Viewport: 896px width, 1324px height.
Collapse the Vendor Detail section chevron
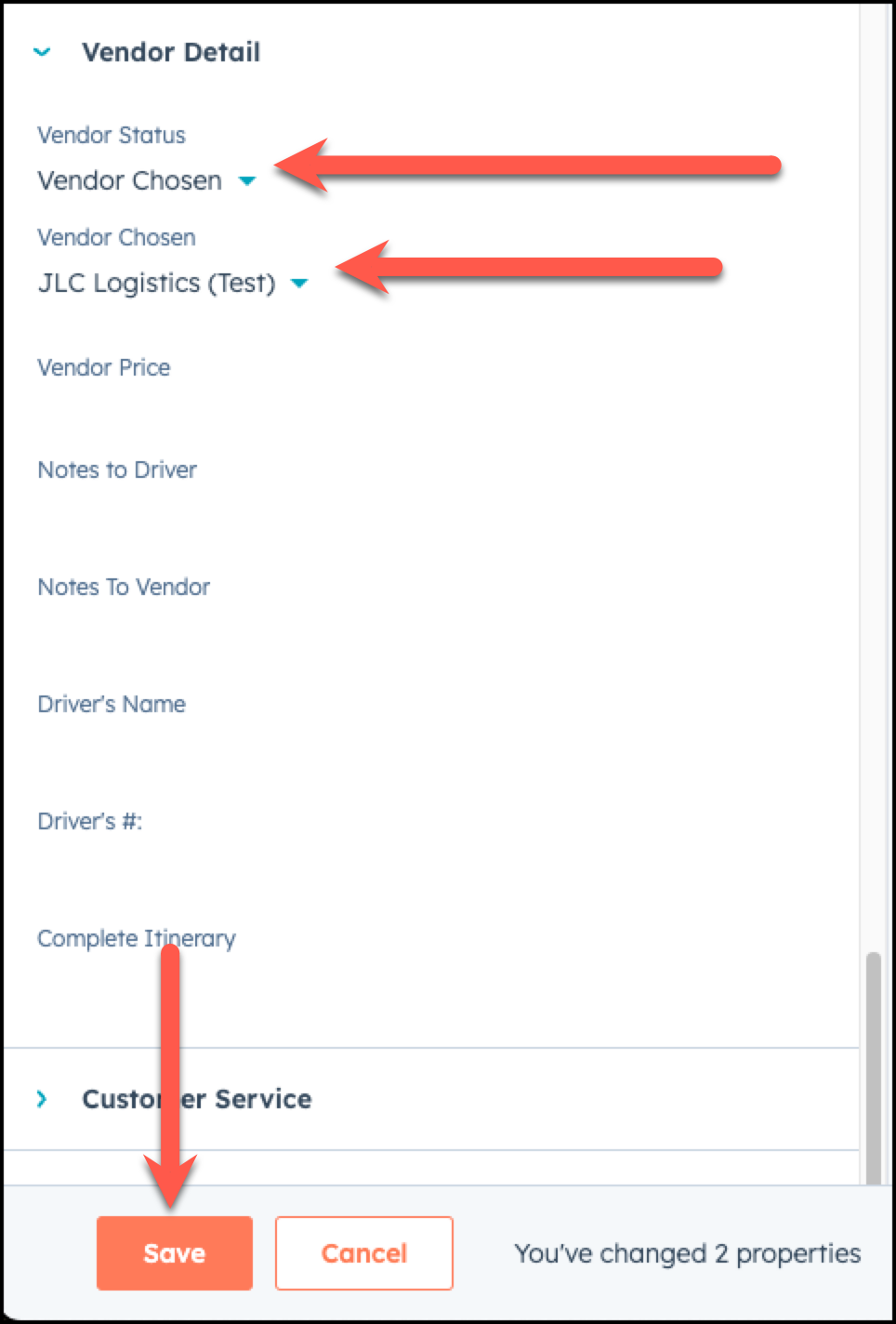(x=42, y=52)
